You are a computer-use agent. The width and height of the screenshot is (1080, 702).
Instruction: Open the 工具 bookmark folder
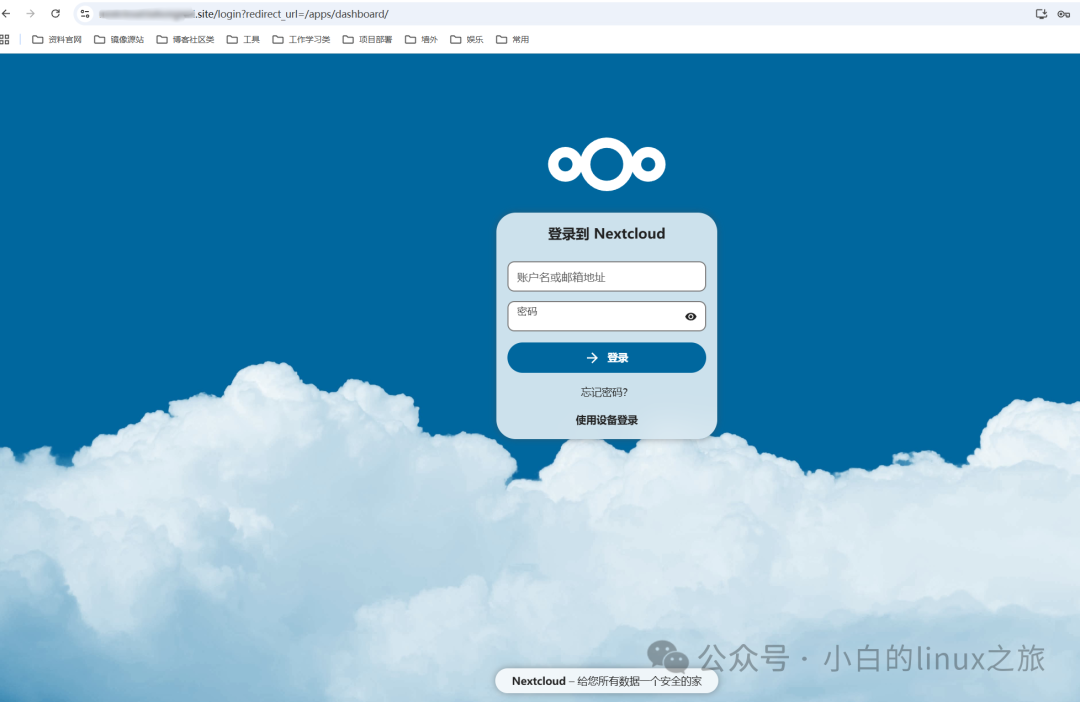(243, 39)
